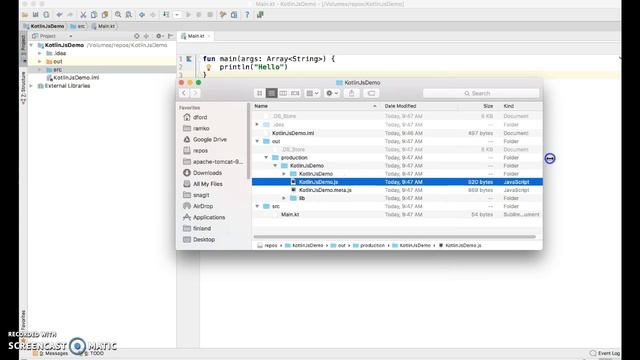Image resolution: width=640 pixels, height=360 pixels.
Task: Open the run configuration dropdown
Action: tap(177, 15)
